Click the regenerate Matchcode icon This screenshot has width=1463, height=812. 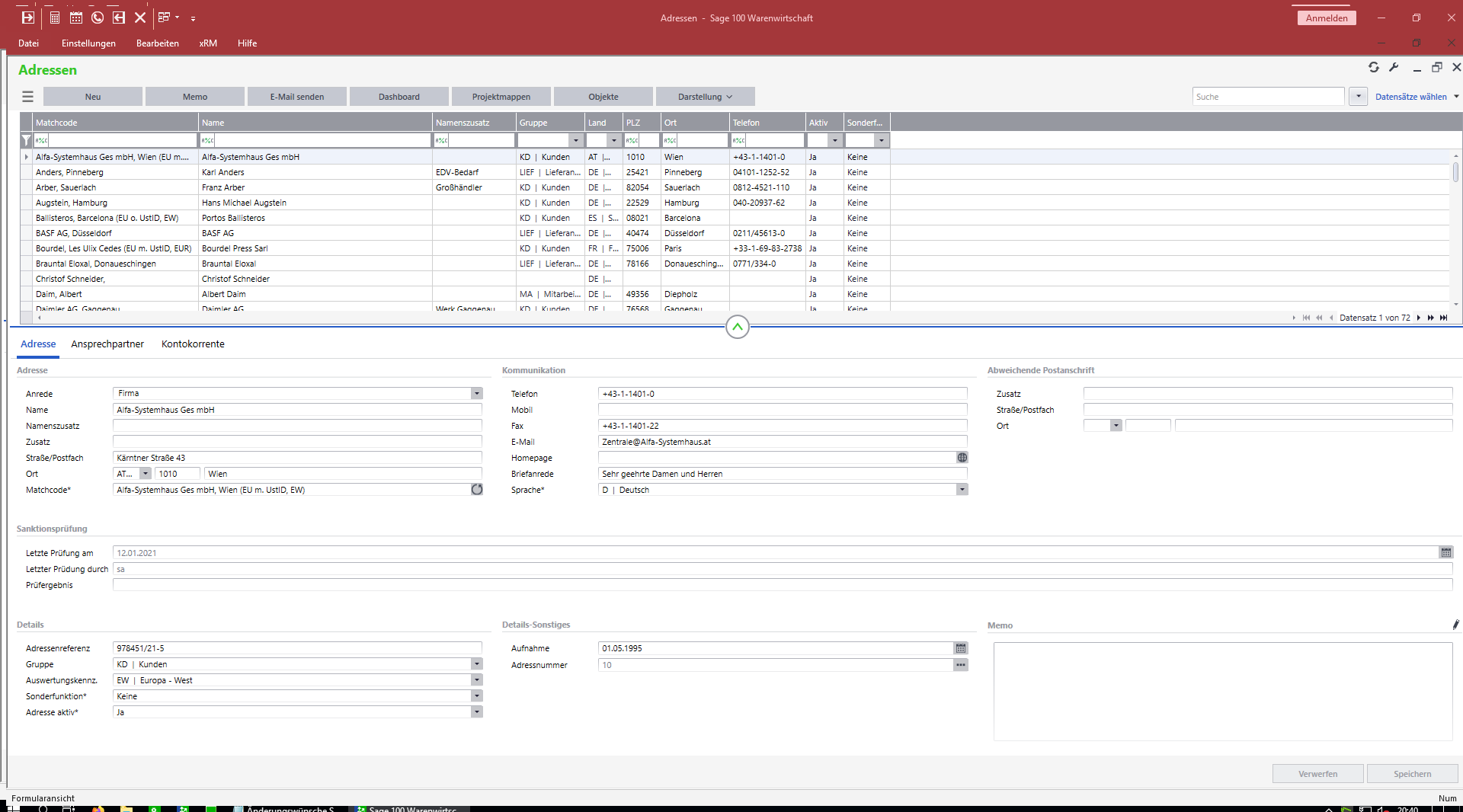[477, 490]
